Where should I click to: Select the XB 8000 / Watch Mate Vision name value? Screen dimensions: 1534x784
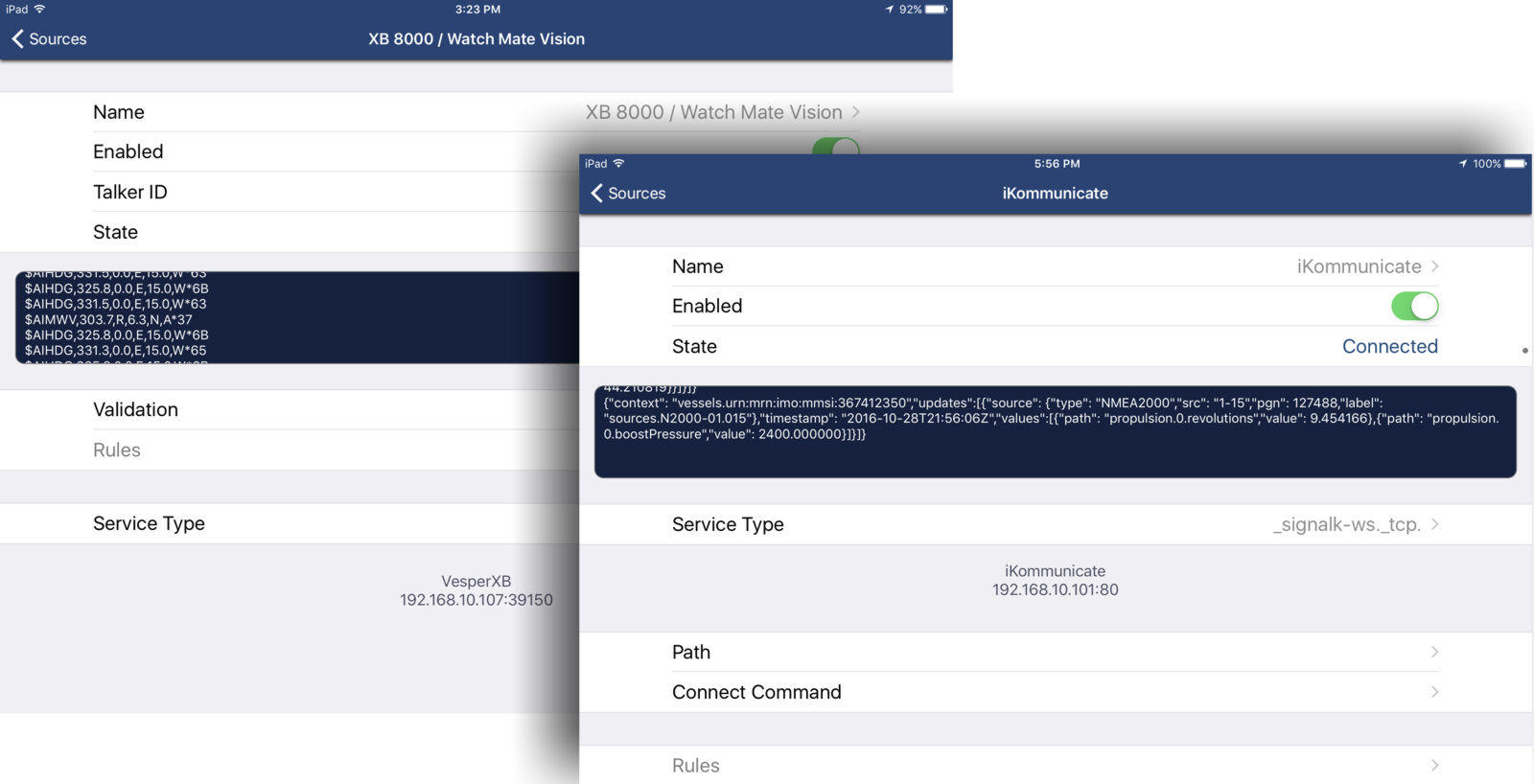coord(713,112)
